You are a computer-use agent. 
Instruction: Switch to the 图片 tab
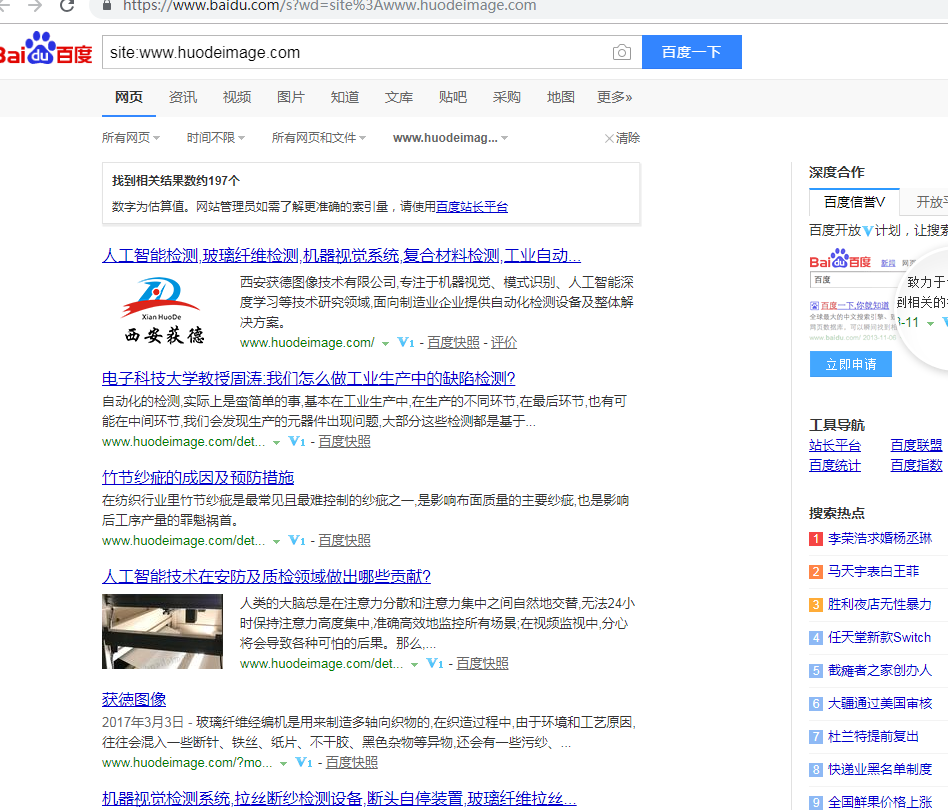click(290, 97)
